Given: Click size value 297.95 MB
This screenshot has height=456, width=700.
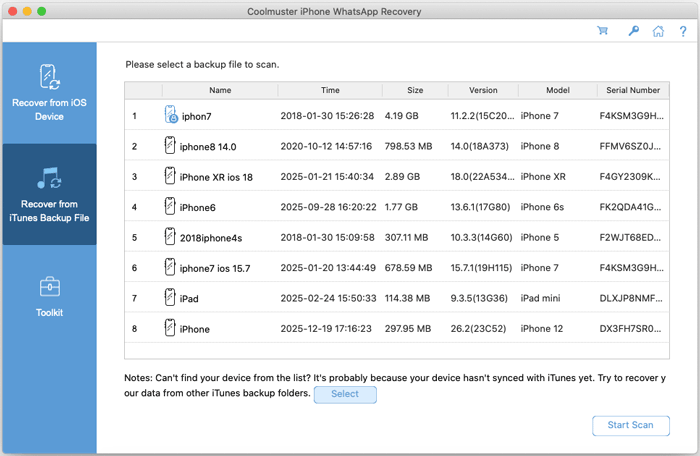Looking at the screenshot, I should click(x=408, y=328).
